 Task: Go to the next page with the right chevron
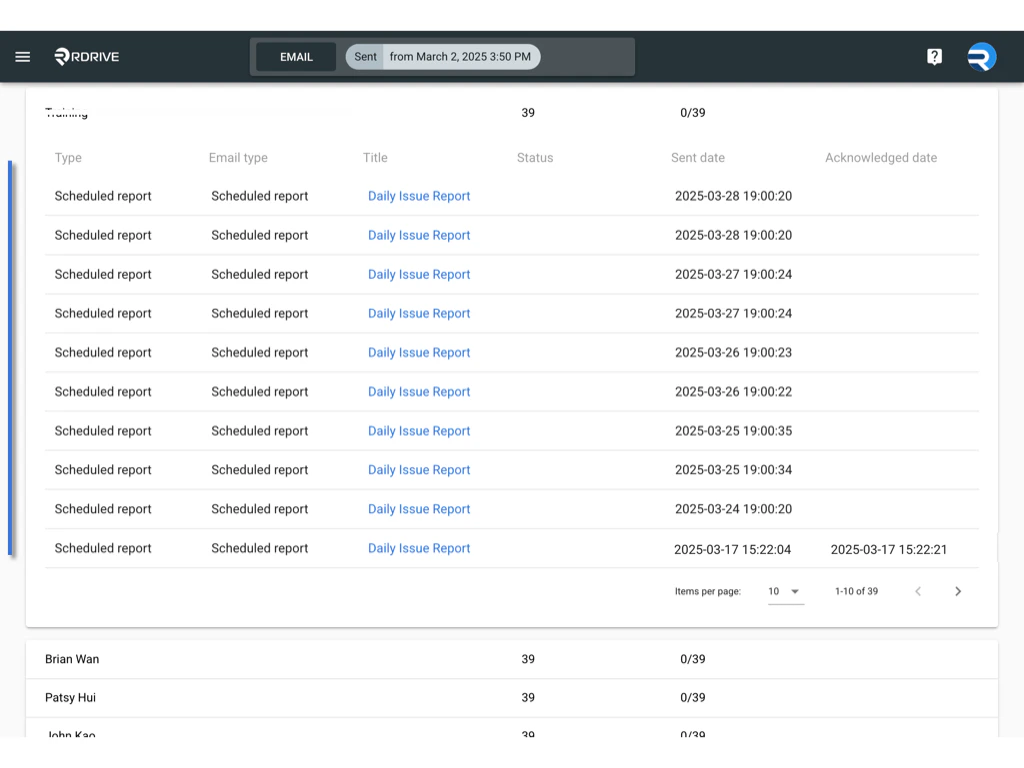(x=957, y=591)
